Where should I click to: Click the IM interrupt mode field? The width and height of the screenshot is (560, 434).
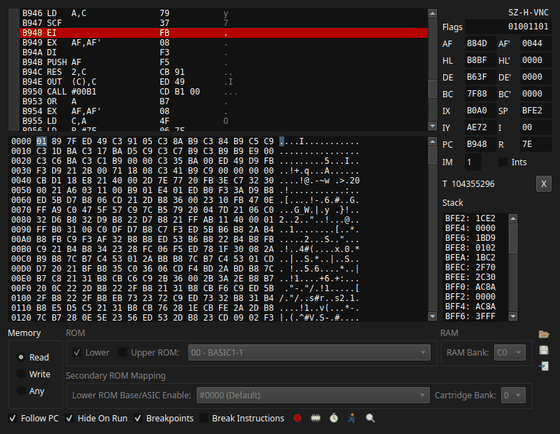[473, 162]
